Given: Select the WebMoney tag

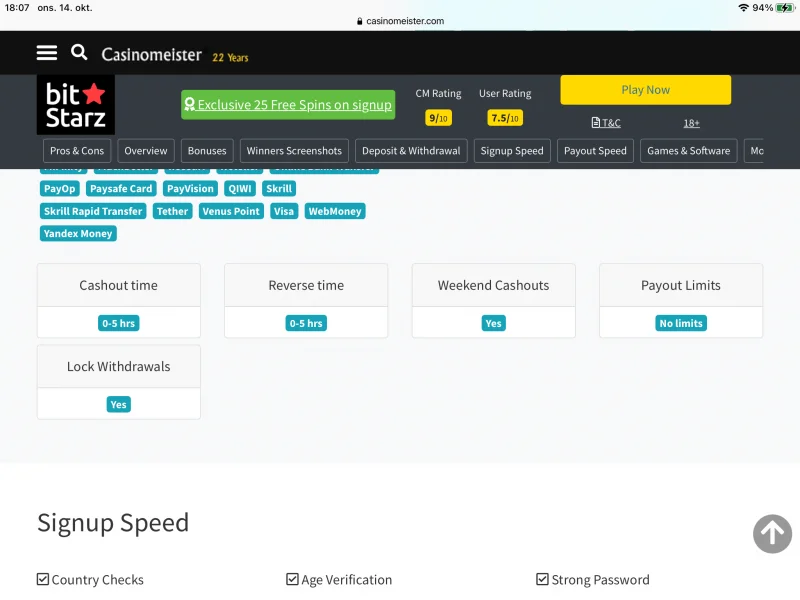Looking at the screenshot, I should click(x=335, y=211).
